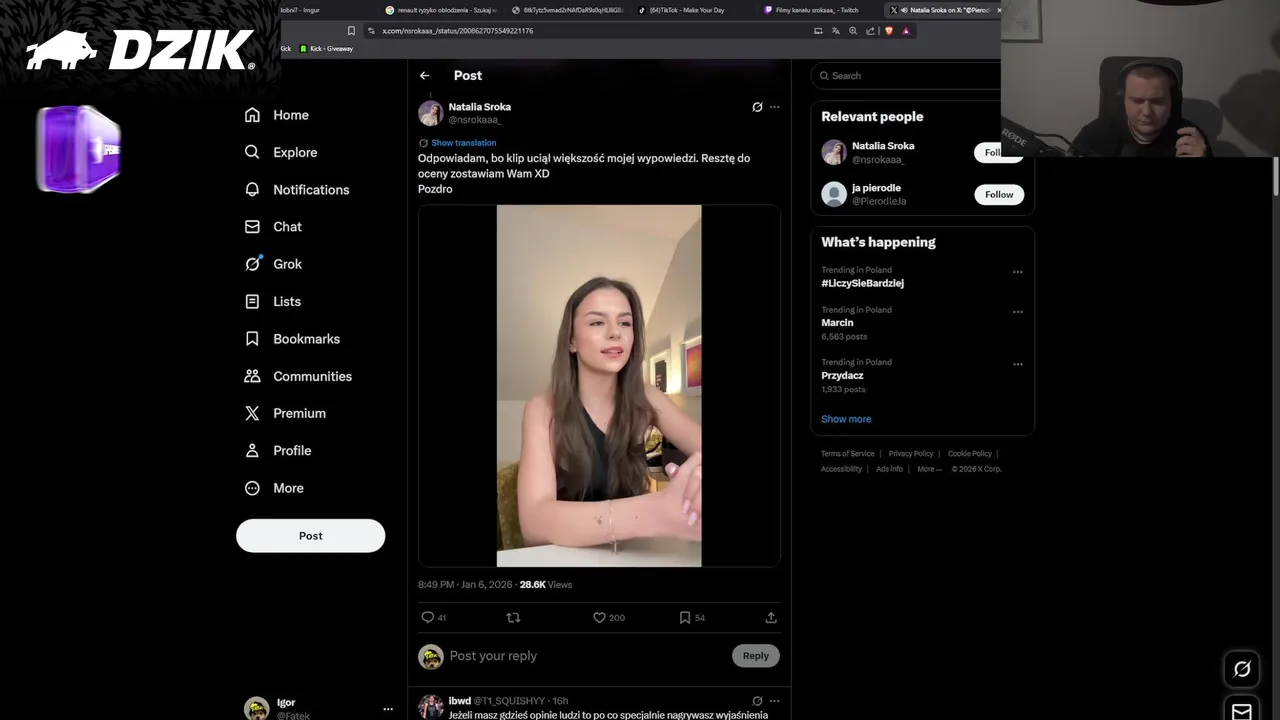
Task: Click the repost icon on the post
Action: (x=513, y=618)
